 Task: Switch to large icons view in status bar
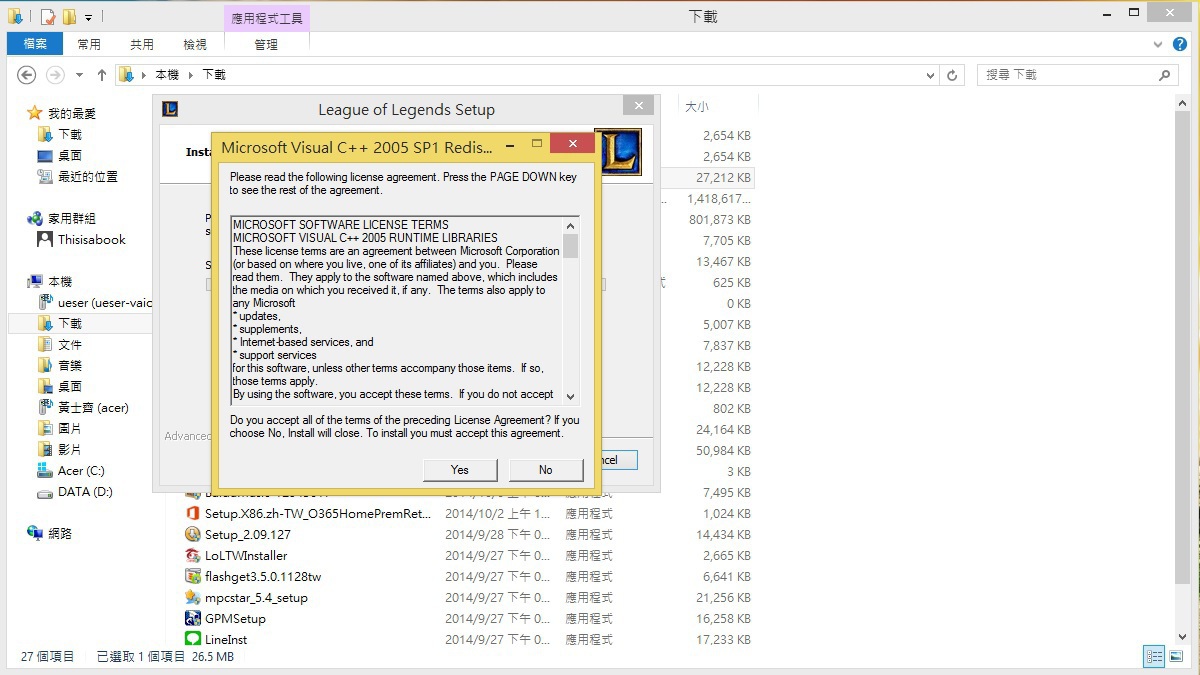[1176, 657]
